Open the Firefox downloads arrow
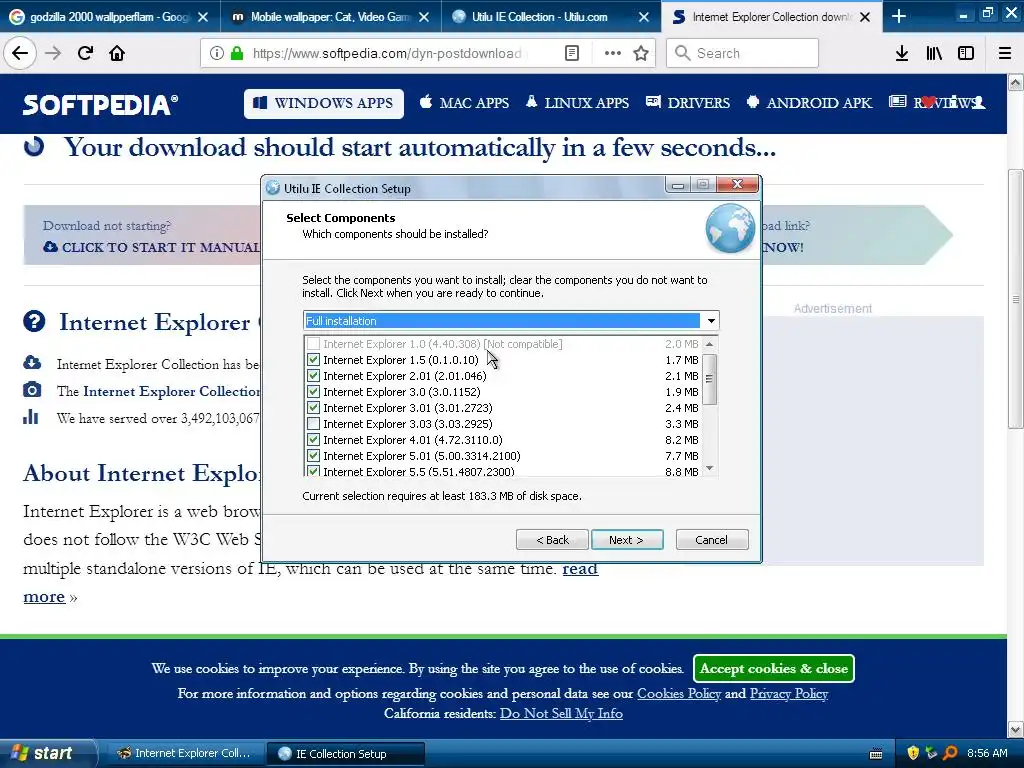The height and width of the screenshot is (768, 1024). 902,53
